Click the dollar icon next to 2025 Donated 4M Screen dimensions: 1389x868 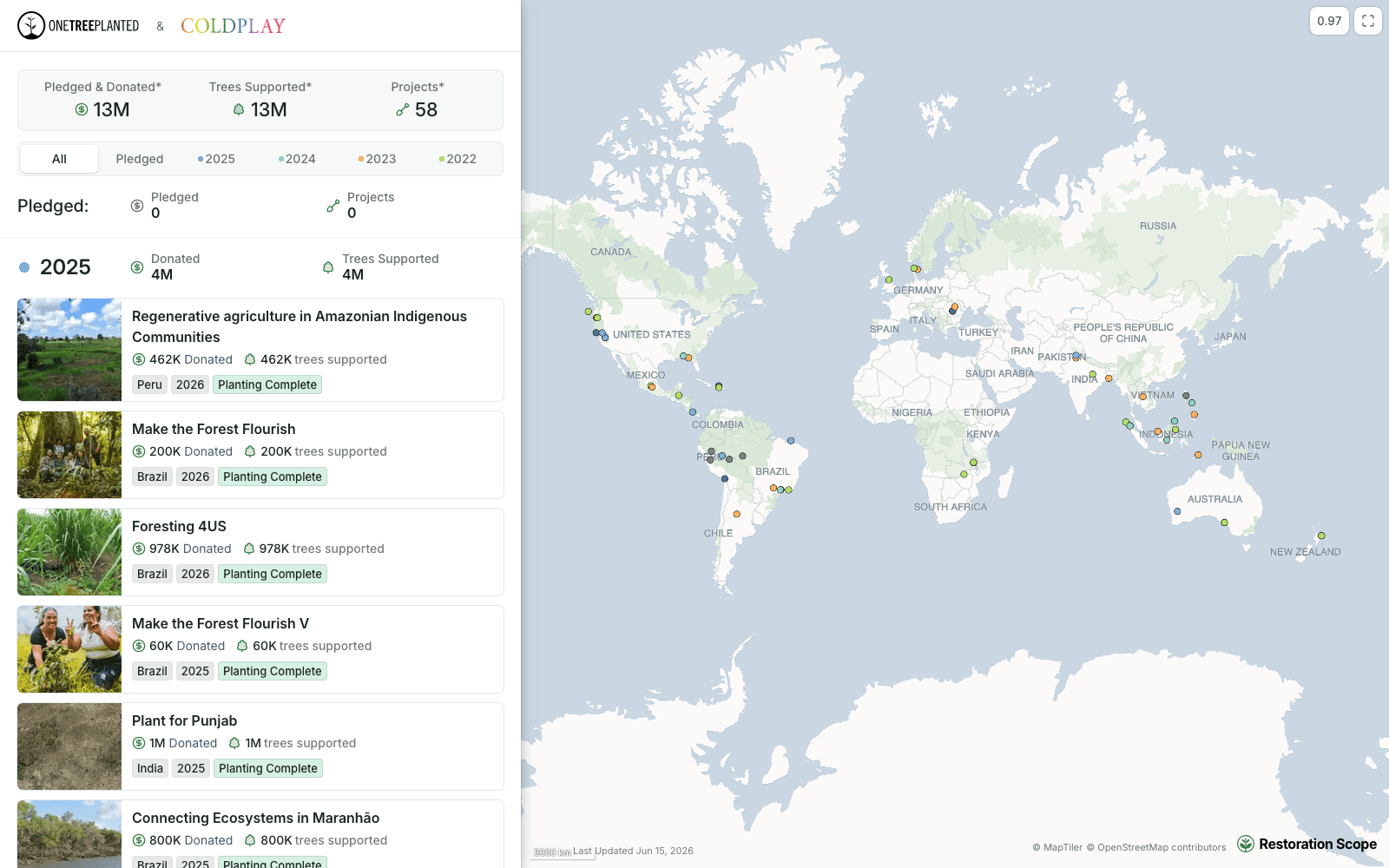pyautogui.click(x=137, y=267)
